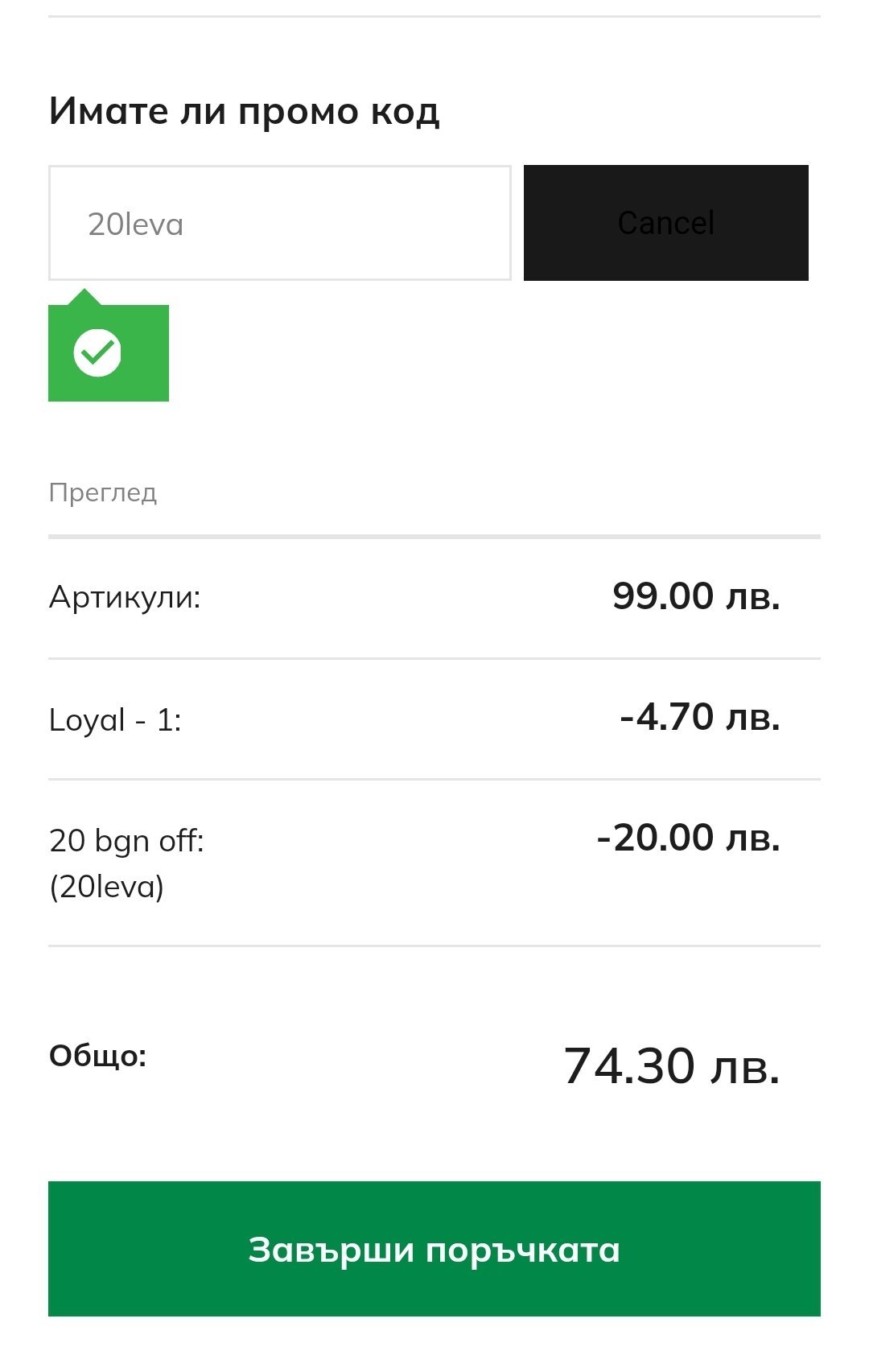Image resolution: width=869 pixels, height=1372 pixels.
Task: Click the Артикули label
Action: [125, 597]
